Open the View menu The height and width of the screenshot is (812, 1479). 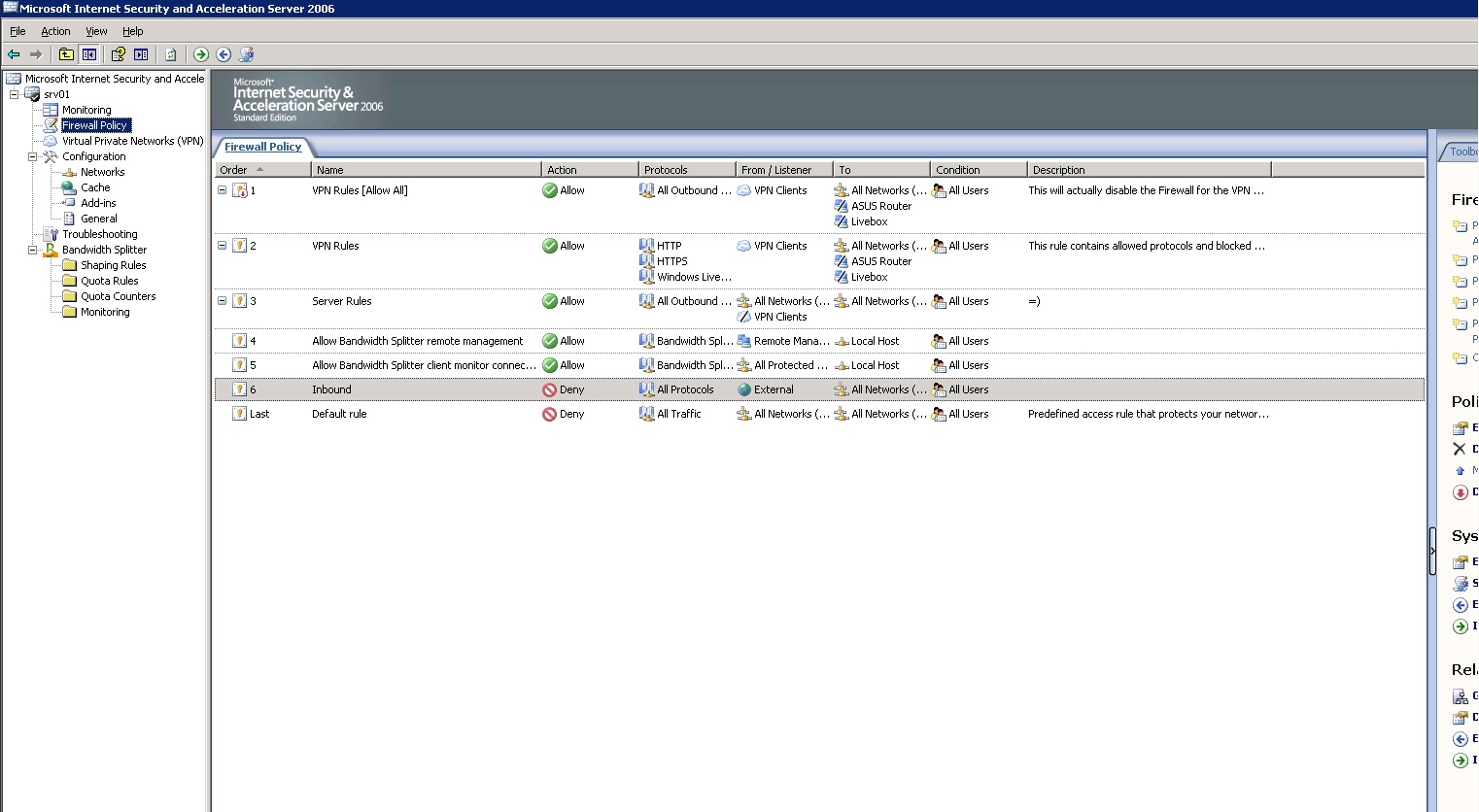(x=96, y=31)
